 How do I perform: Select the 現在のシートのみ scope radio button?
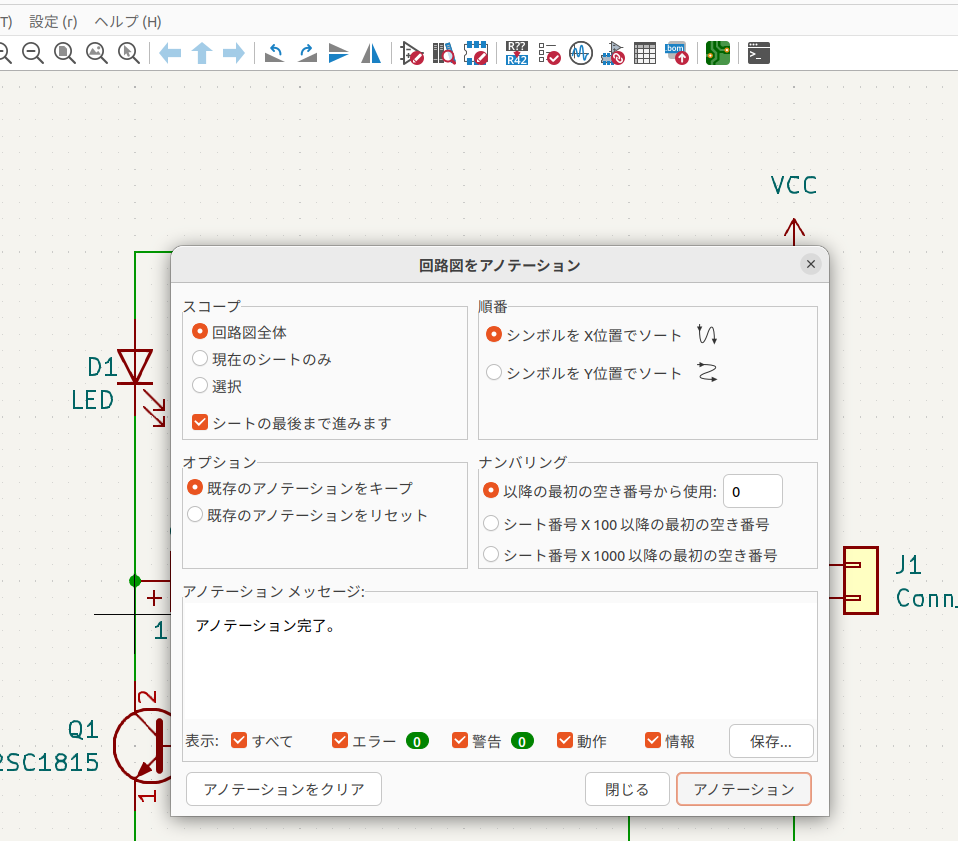point(200,359)
